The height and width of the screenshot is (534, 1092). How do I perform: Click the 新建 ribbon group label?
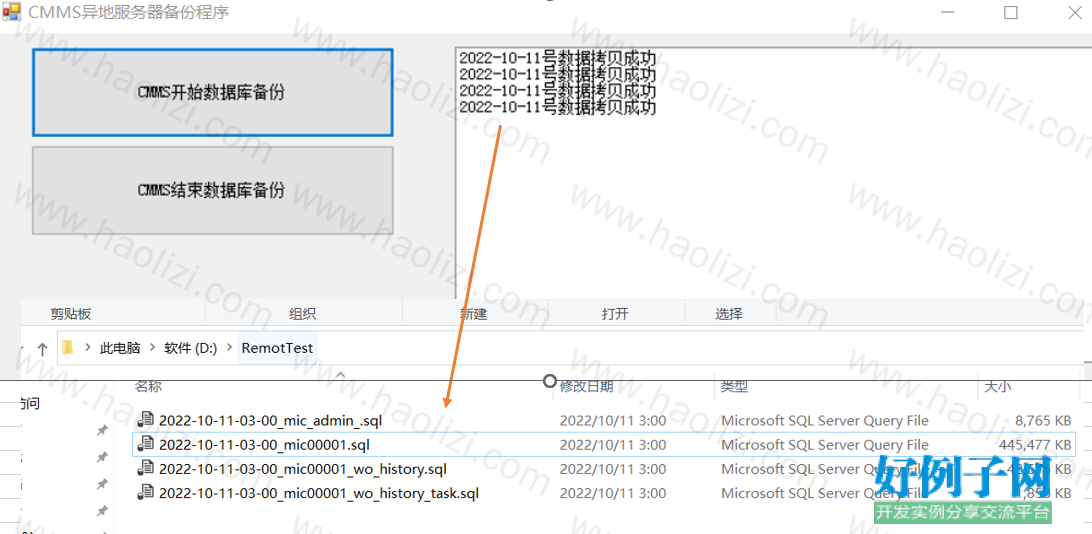tap(473, 314)
